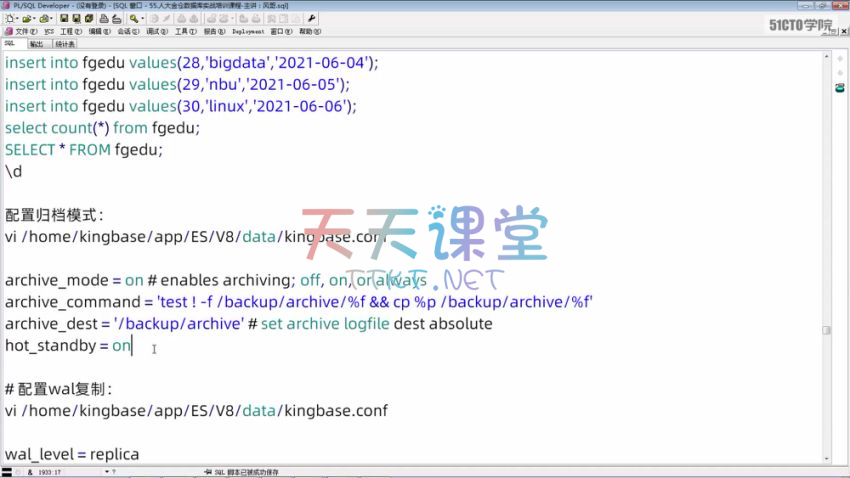The height and width of the screenshot is (478, 850).
Task: Click the vertical scrollbar thumb in editor
Action: click(826, 330)
